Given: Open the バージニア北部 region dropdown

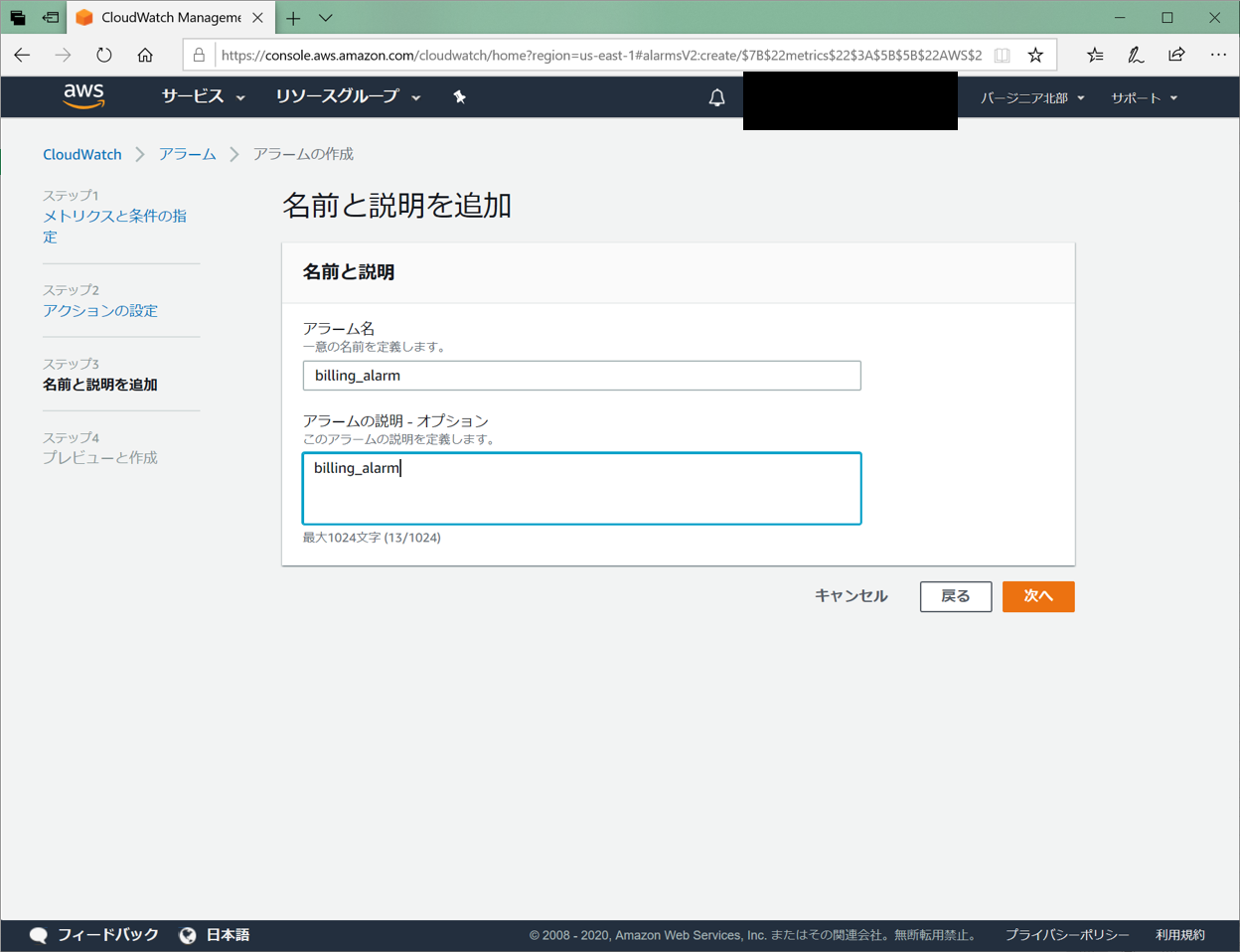Looking at the screenshot, I should point(1032,97).
